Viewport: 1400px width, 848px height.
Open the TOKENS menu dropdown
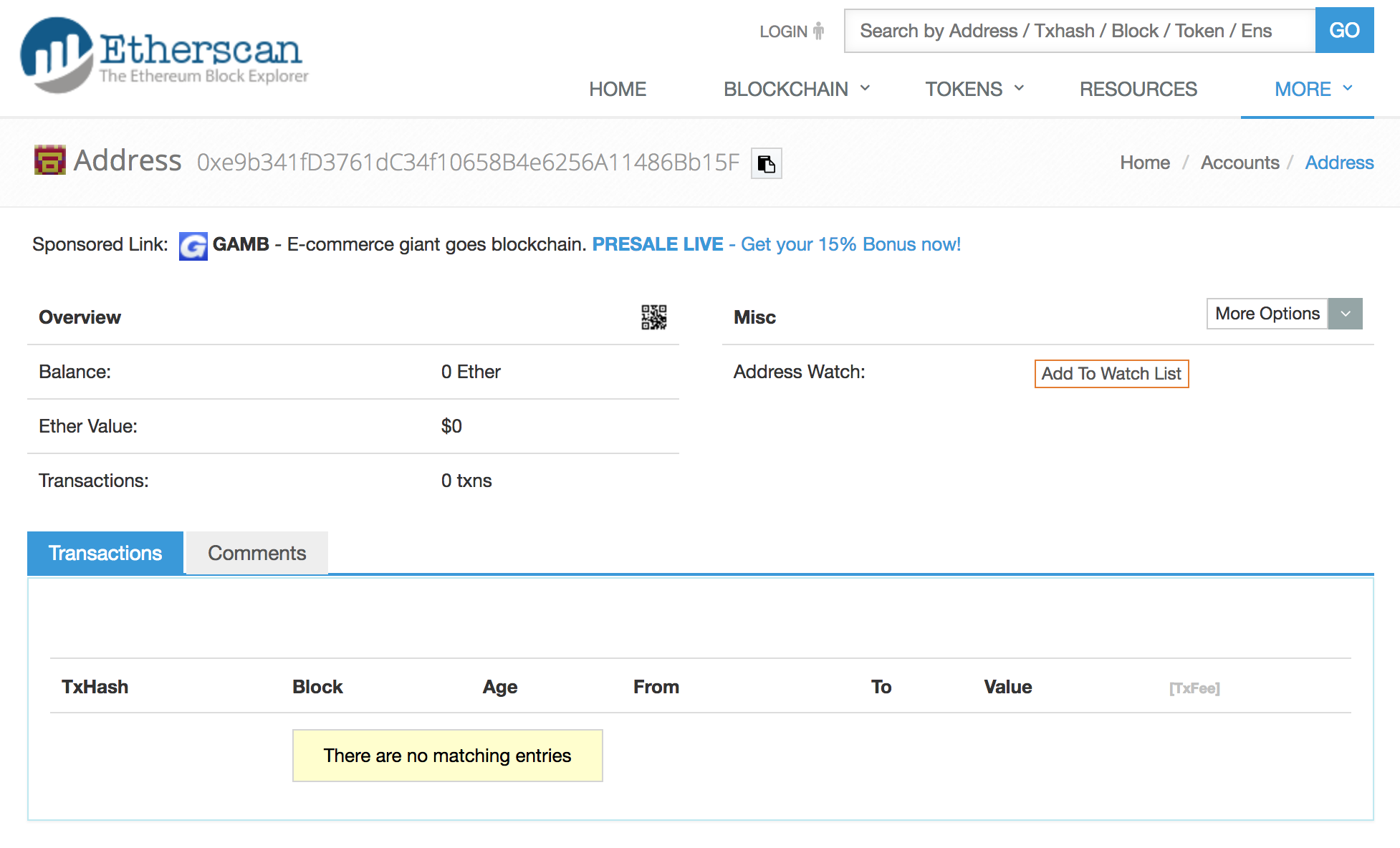[x=974, y=89]
